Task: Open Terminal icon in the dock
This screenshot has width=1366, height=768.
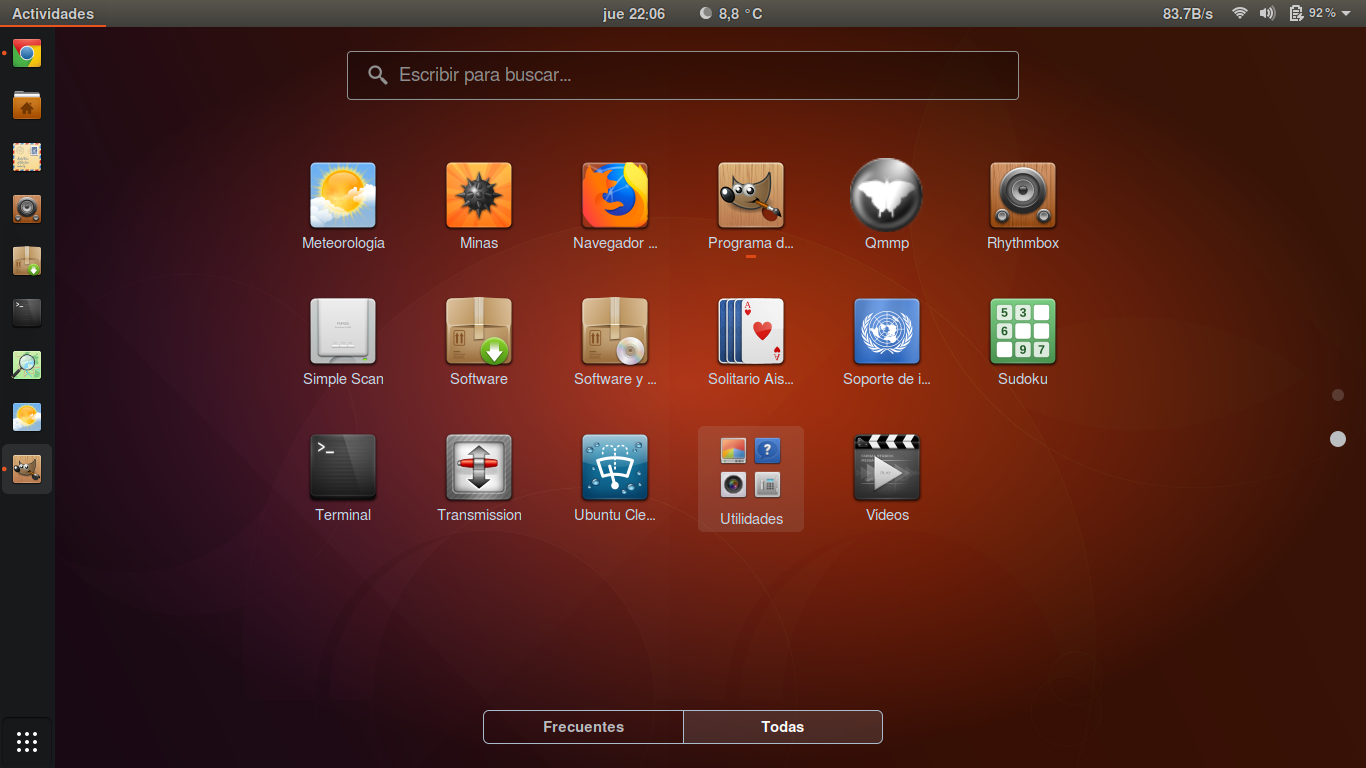Action: point(27,313)
